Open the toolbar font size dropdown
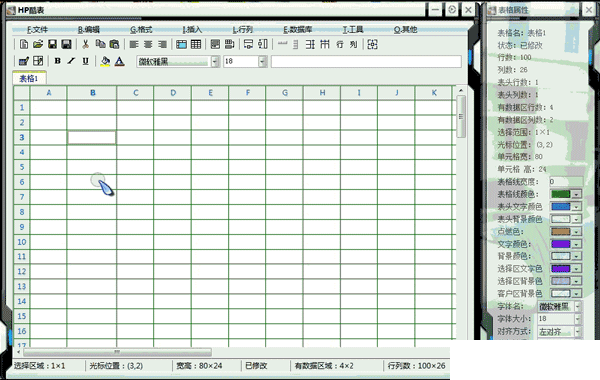This screenshot has height=380, width=600. pos(262,61)
